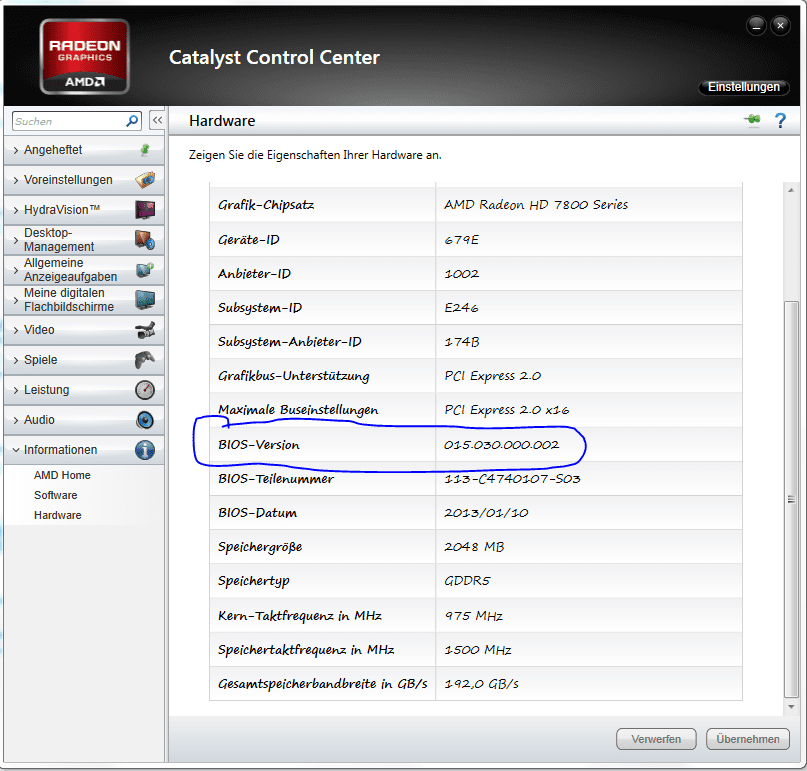807x771 pixels.
Task: Expand the Voreinstellungen section
Action: click(83, 180)
